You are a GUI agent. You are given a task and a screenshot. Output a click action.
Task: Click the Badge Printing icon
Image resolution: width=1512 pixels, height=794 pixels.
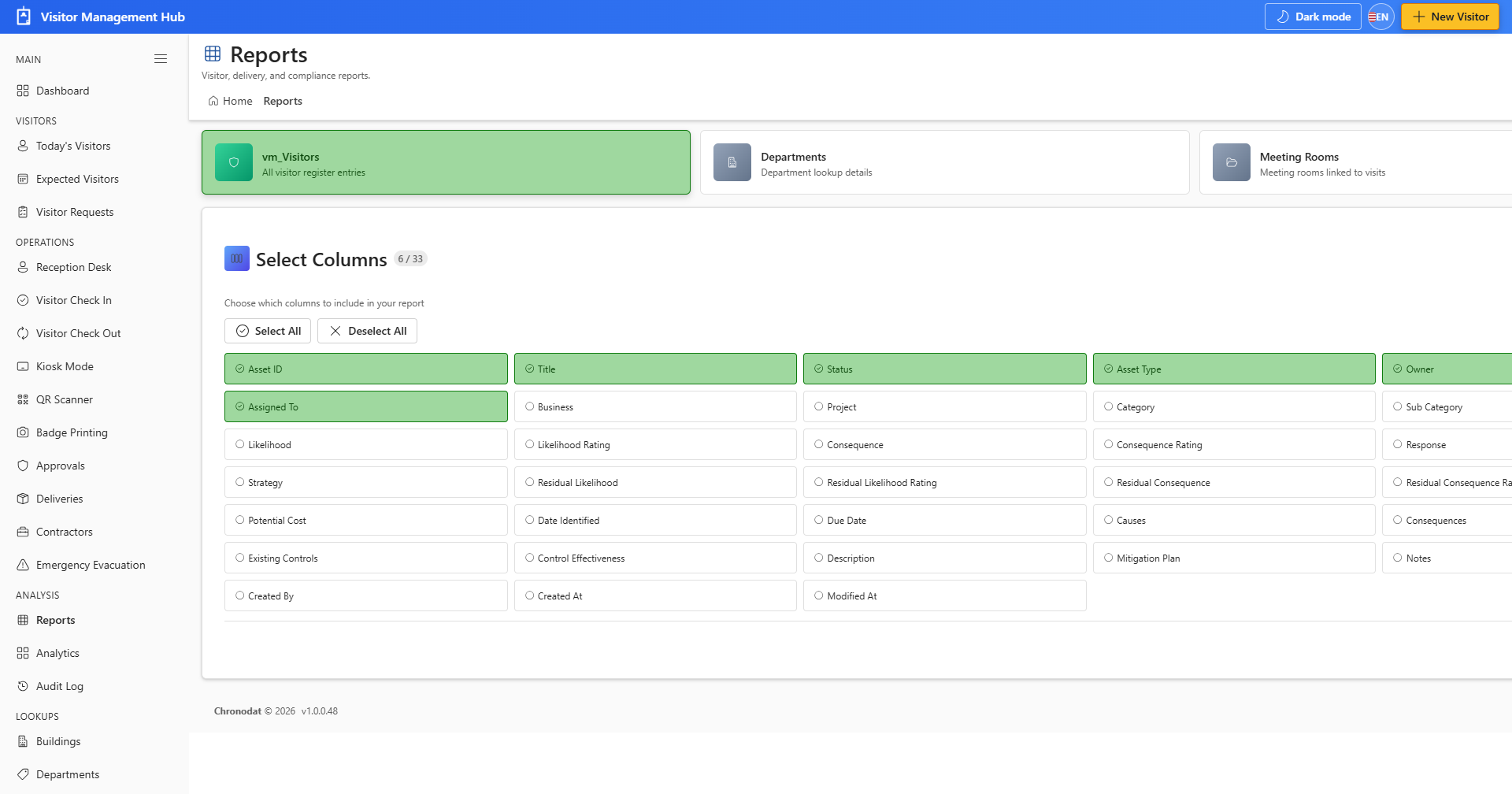23,432
